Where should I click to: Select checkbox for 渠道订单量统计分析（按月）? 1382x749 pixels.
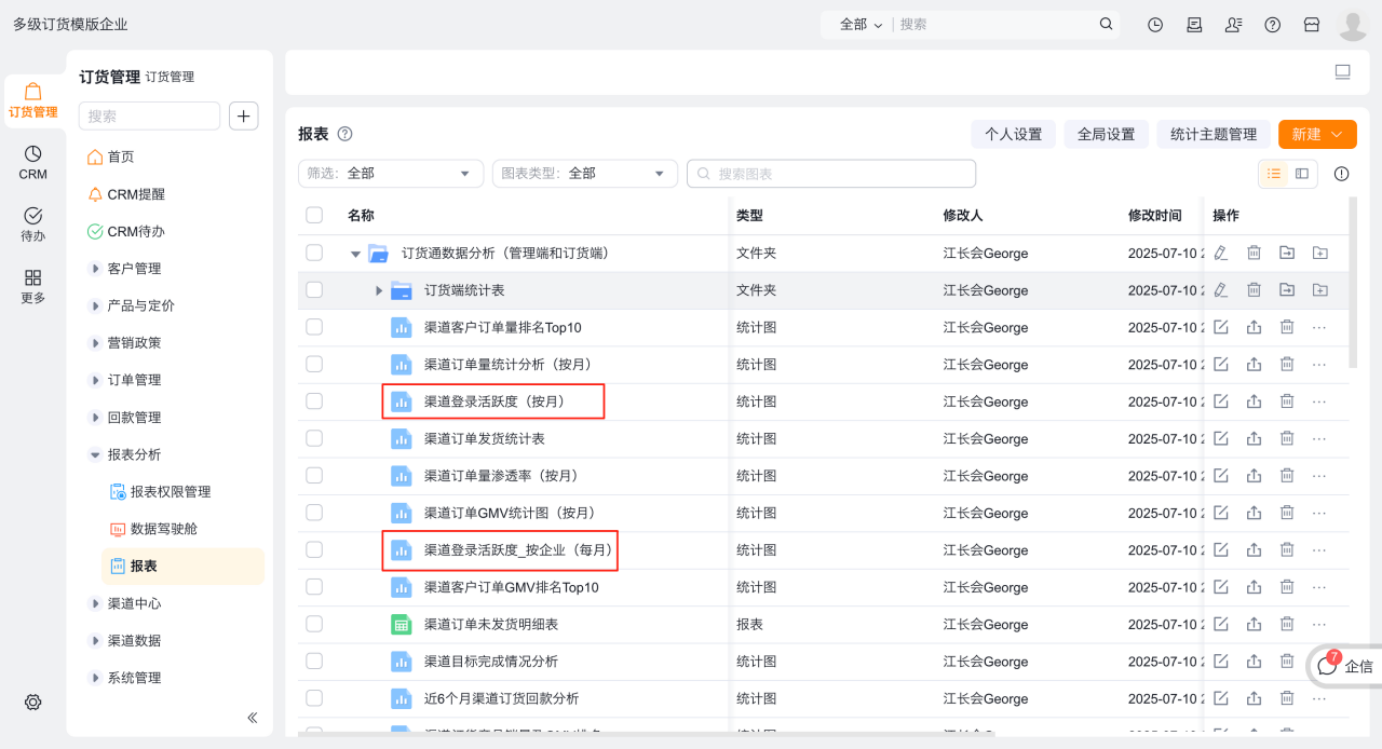(314, 364)
